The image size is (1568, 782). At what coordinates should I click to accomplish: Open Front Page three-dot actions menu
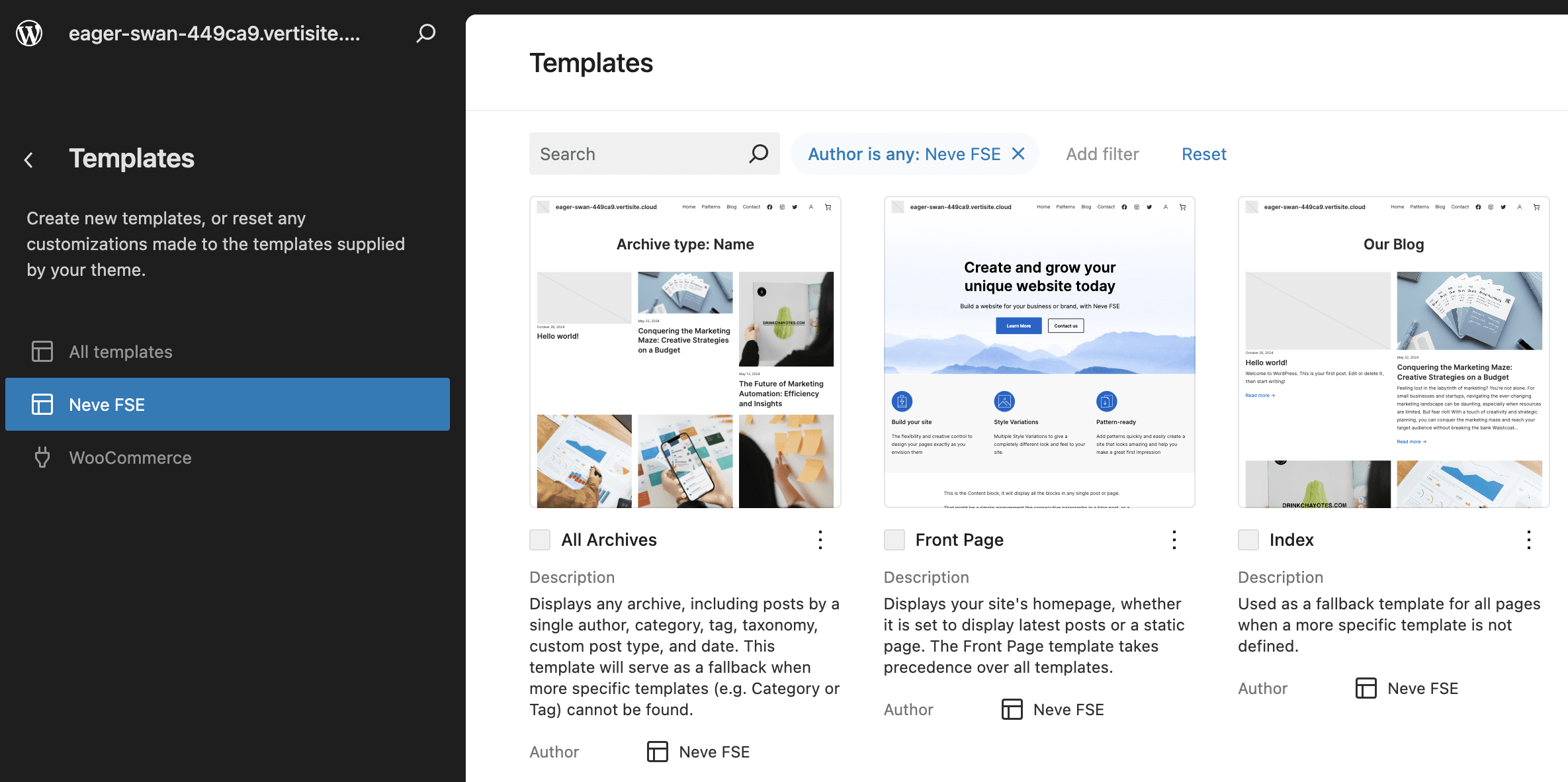1174,540
